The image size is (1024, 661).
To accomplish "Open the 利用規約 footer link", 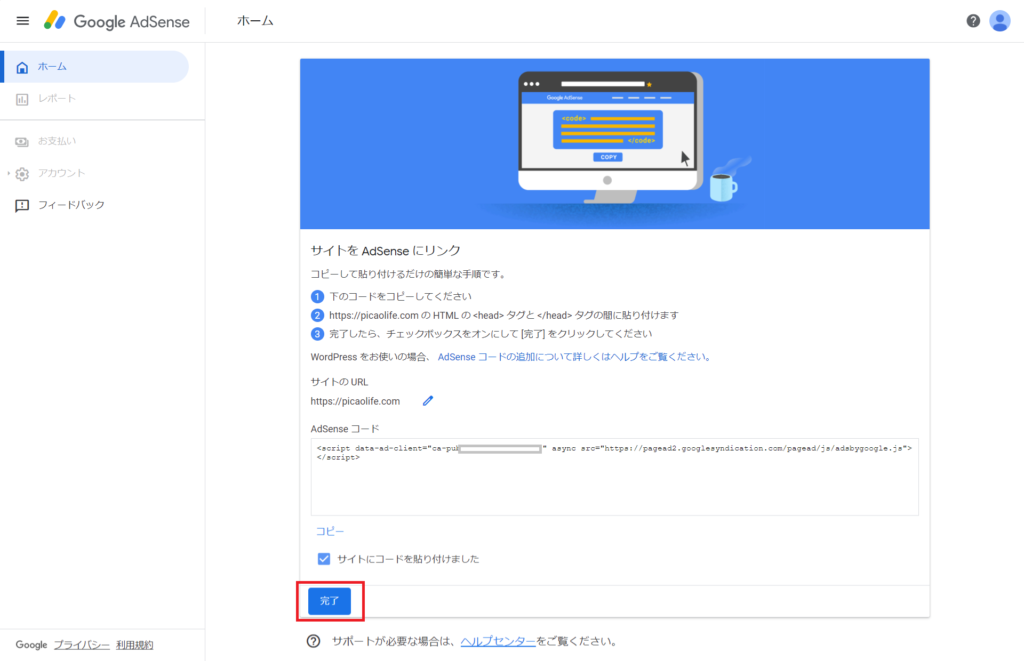I will tap(135, 645).
